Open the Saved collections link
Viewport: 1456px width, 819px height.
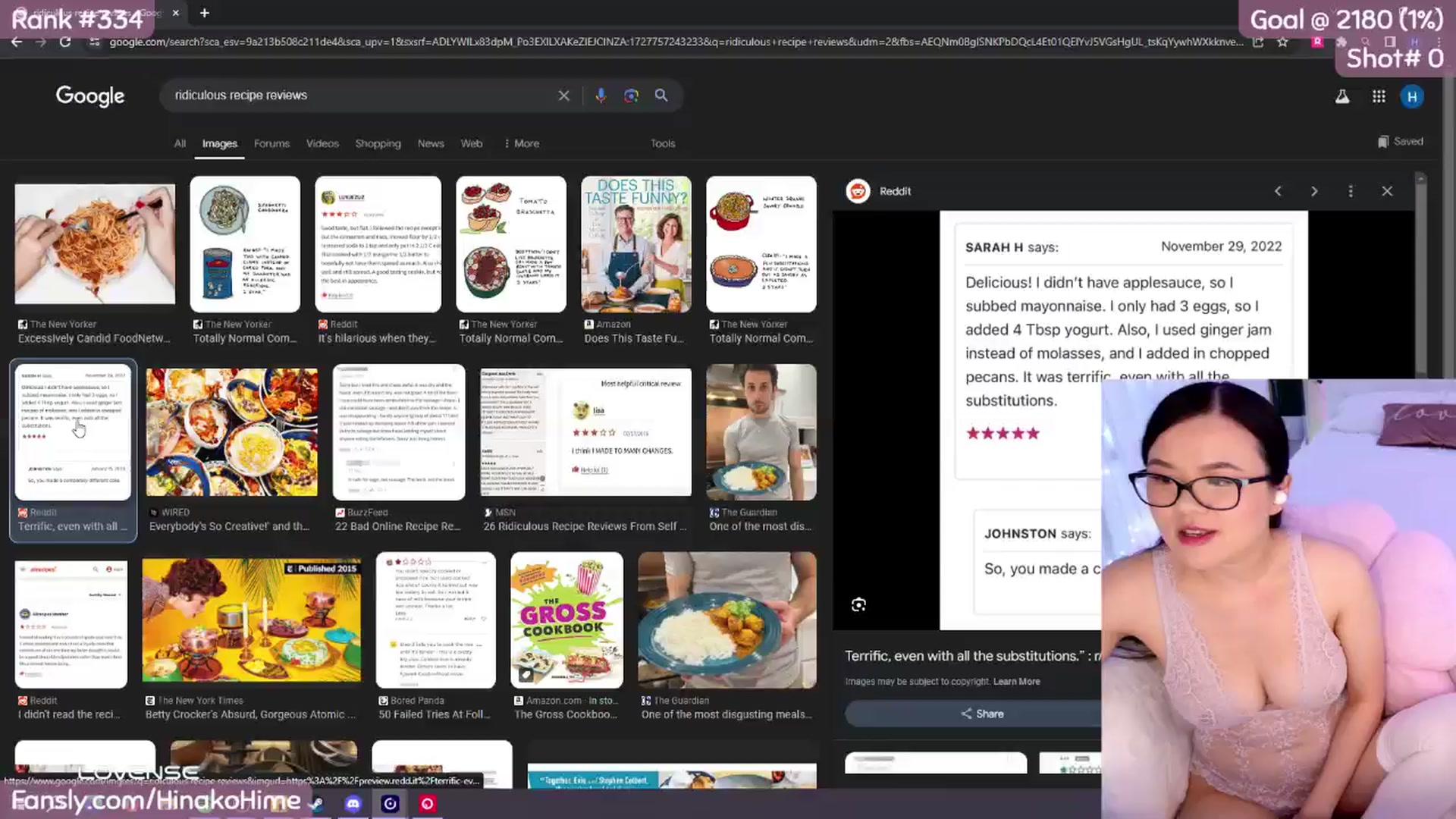coord(1400,142)
